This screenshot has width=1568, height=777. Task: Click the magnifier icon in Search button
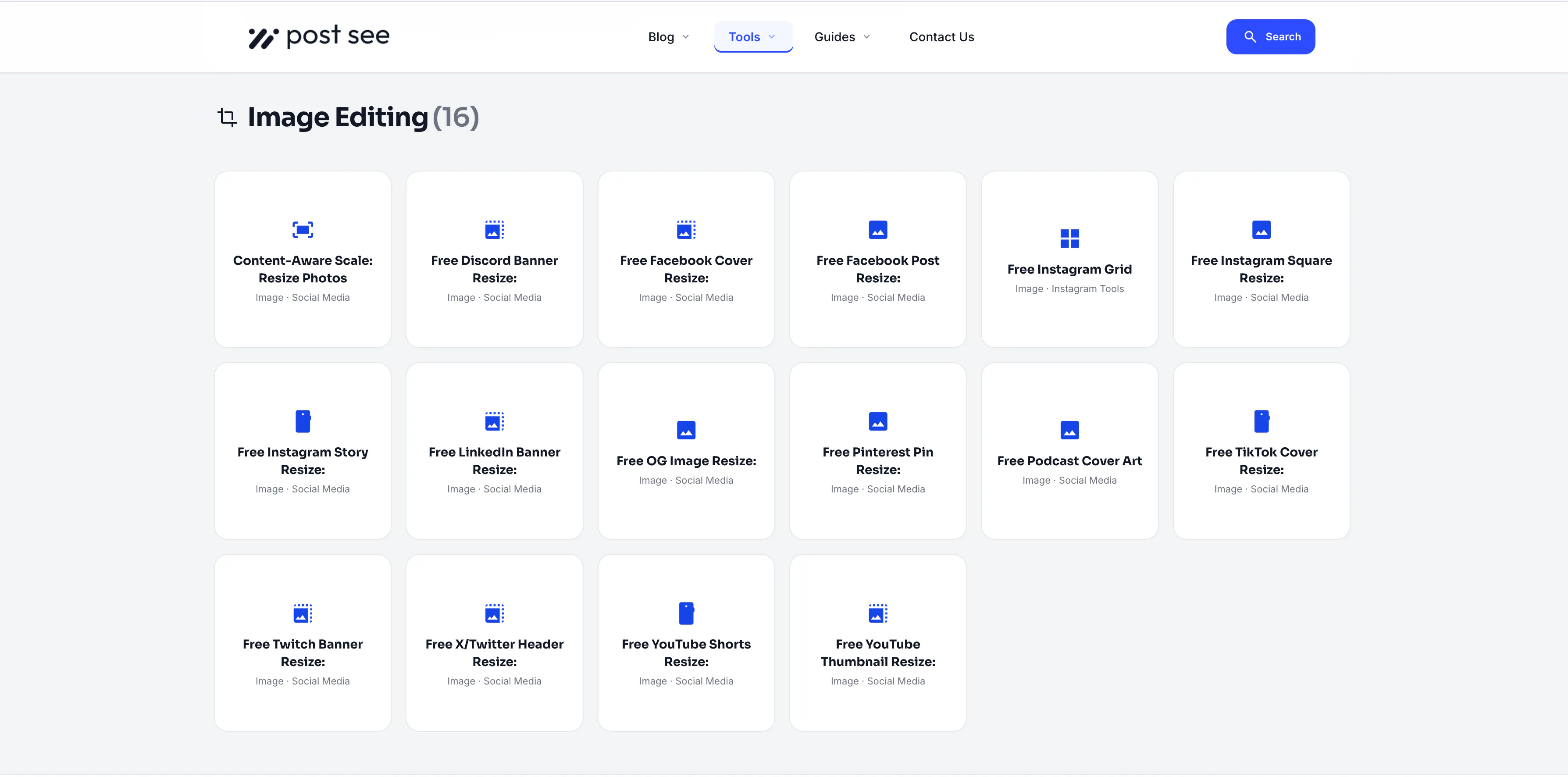1250,36
